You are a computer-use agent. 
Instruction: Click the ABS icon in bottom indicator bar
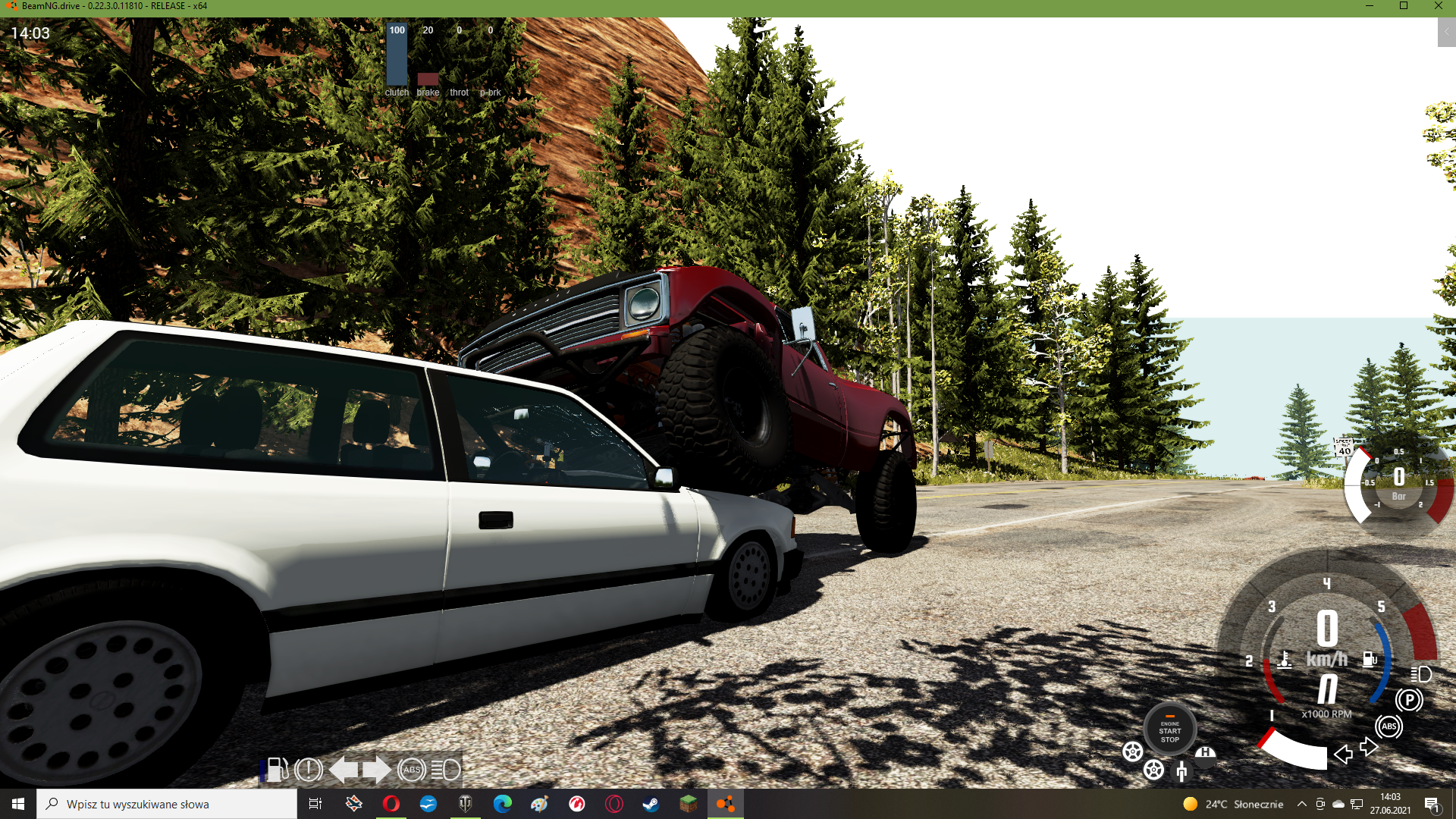point(412,770)
